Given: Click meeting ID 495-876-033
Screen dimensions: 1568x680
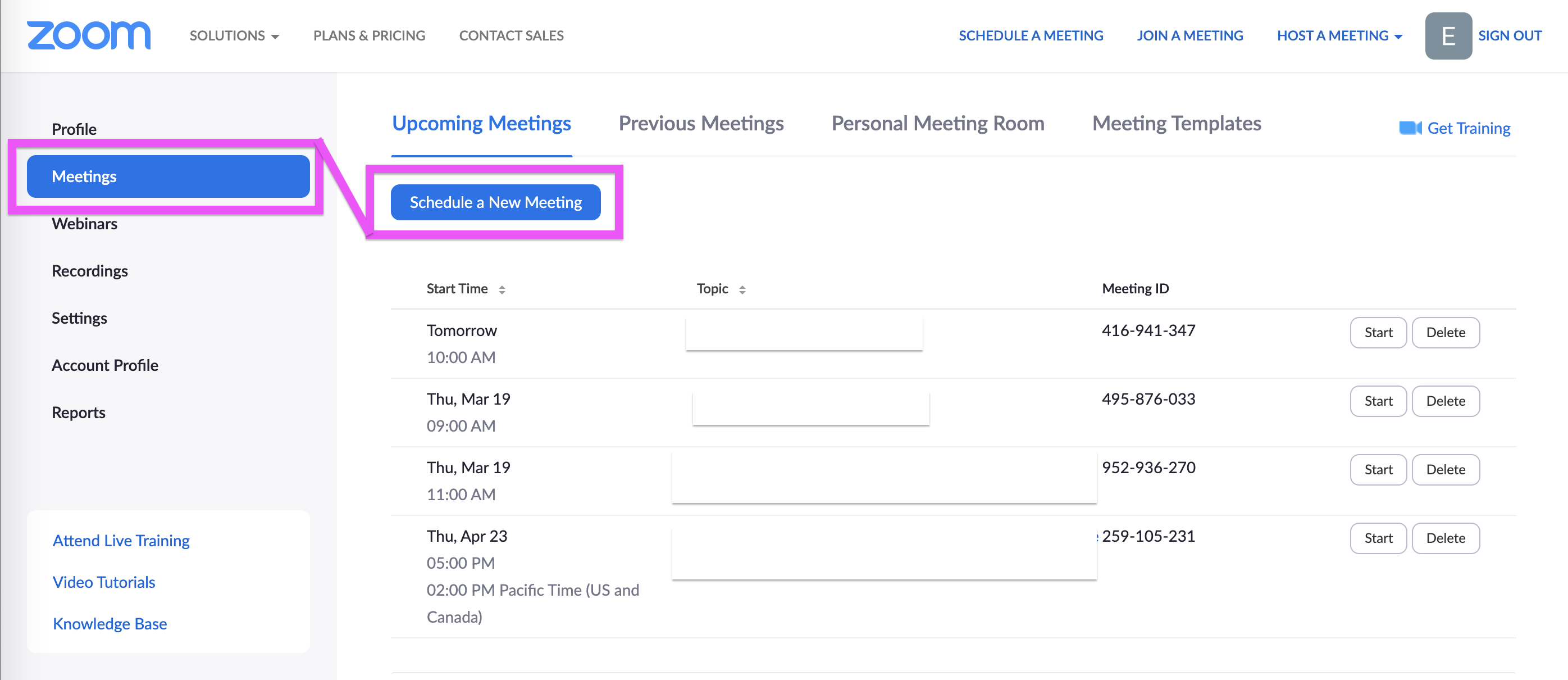Looking at the screenshot, I should click(1148, 399).
